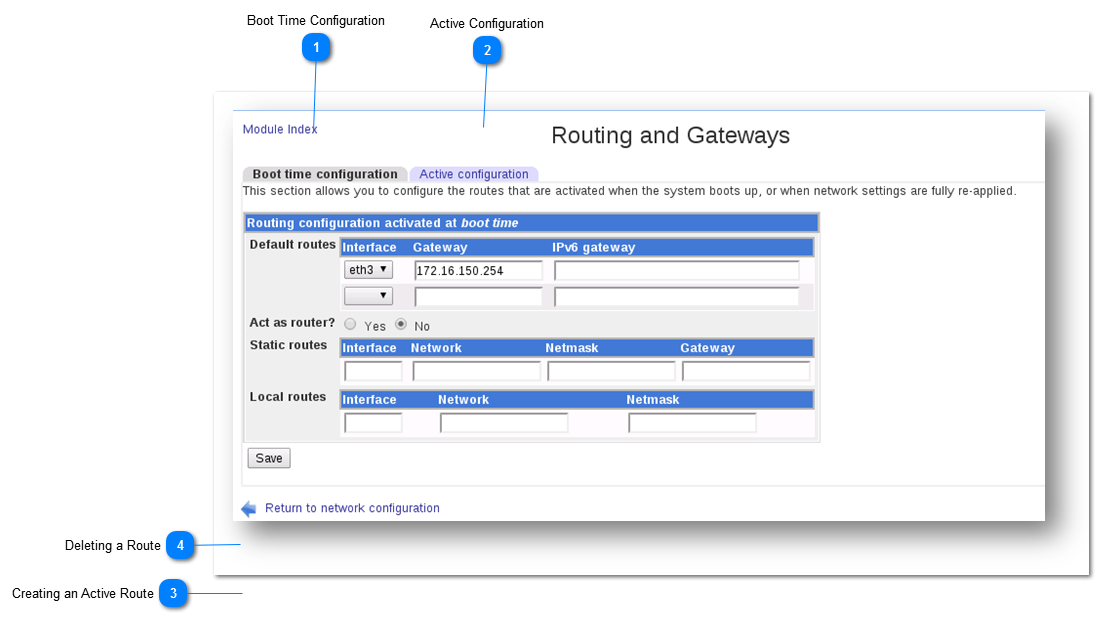Click the 'Boot Time Configuration' annotation label
Image resolution: width=1097 pixels, height=618 pixels.
[x=315, y=20]
